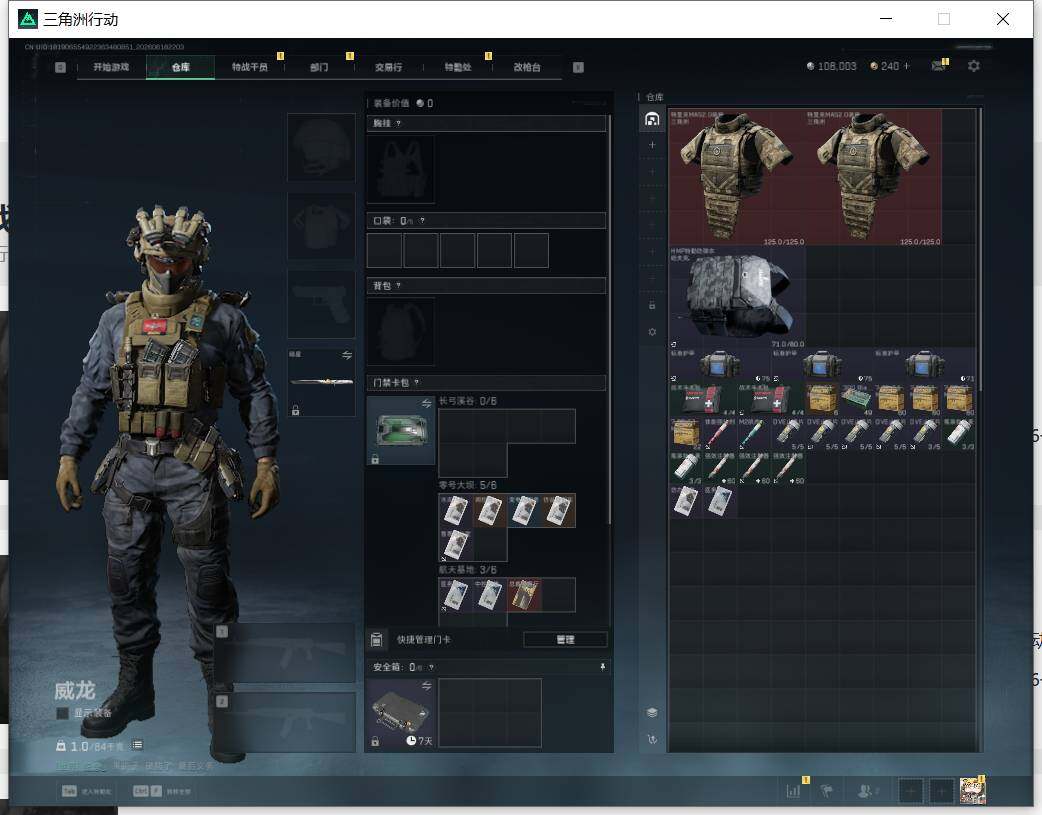Viewport: 1042px width, 815px height.
Task: Select the green circuit board item
Action: (856, 400)
